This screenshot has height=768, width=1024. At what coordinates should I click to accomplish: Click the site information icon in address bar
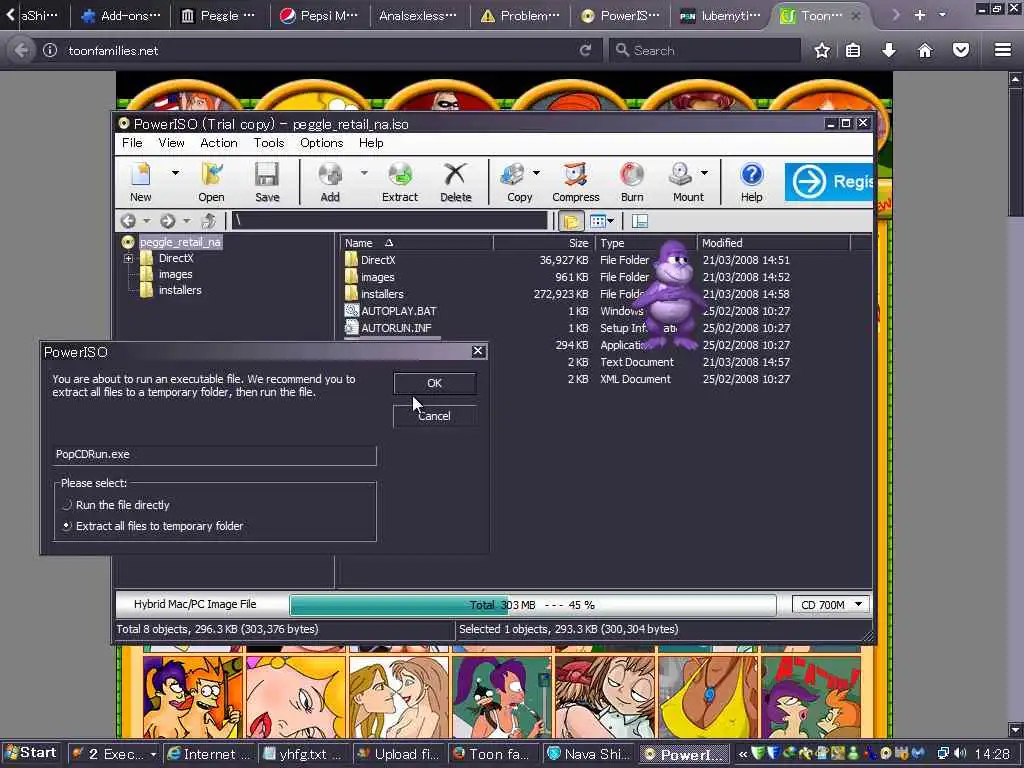pyautogui.click(x=50, y=50)
